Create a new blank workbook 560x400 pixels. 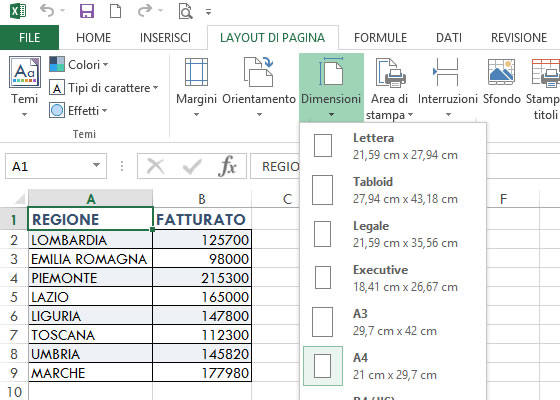tap(115, 11)
